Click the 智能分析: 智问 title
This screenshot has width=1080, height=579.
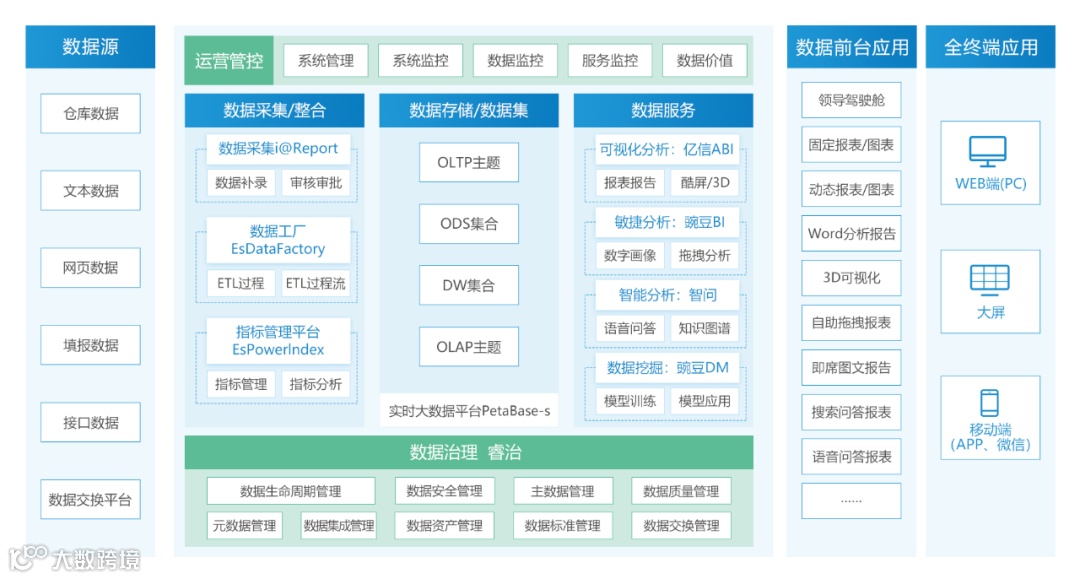point(667,295)
